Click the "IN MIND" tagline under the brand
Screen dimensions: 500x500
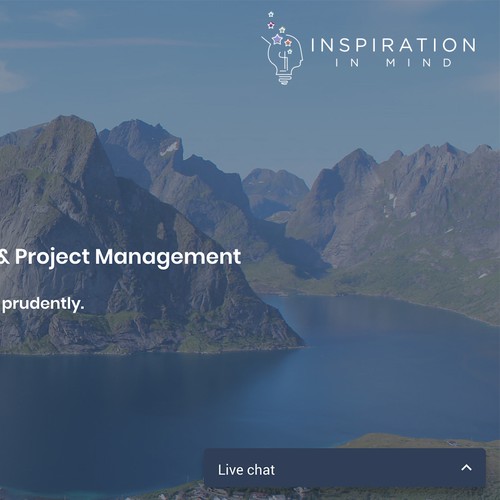pos(394,63)
